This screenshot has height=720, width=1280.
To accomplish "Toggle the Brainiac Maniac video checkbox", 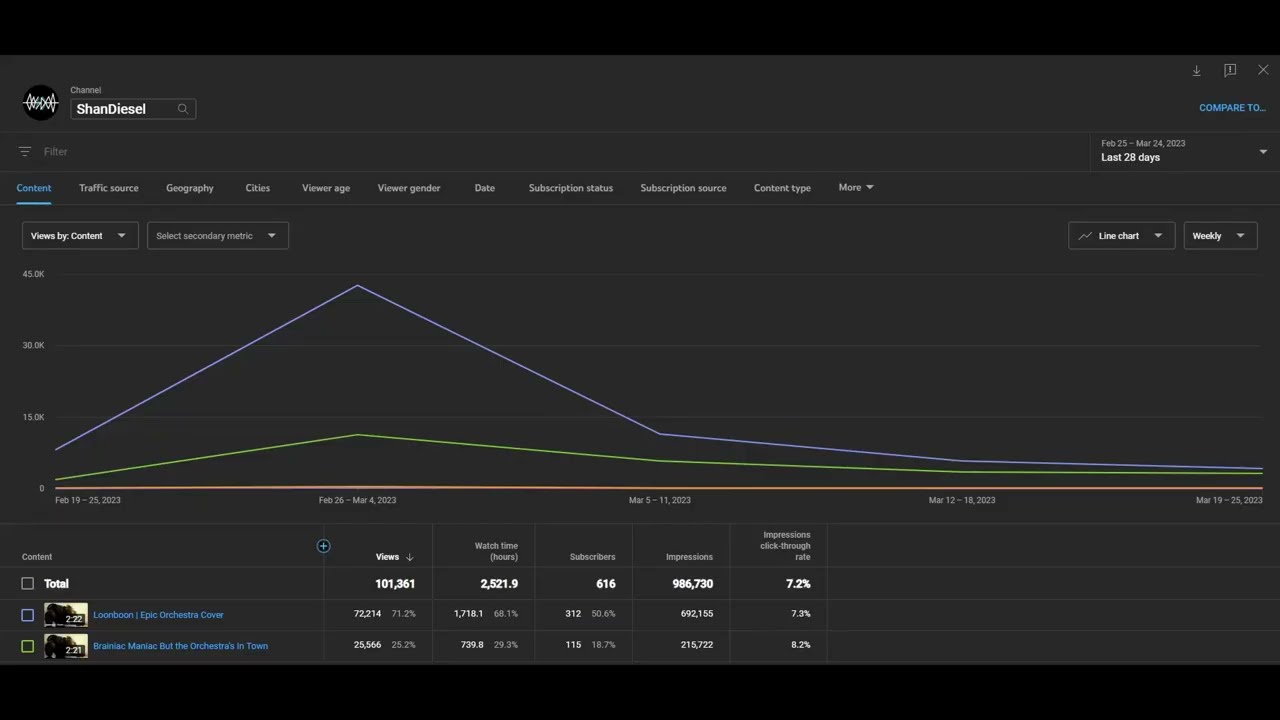I will [x=28, y=646].
